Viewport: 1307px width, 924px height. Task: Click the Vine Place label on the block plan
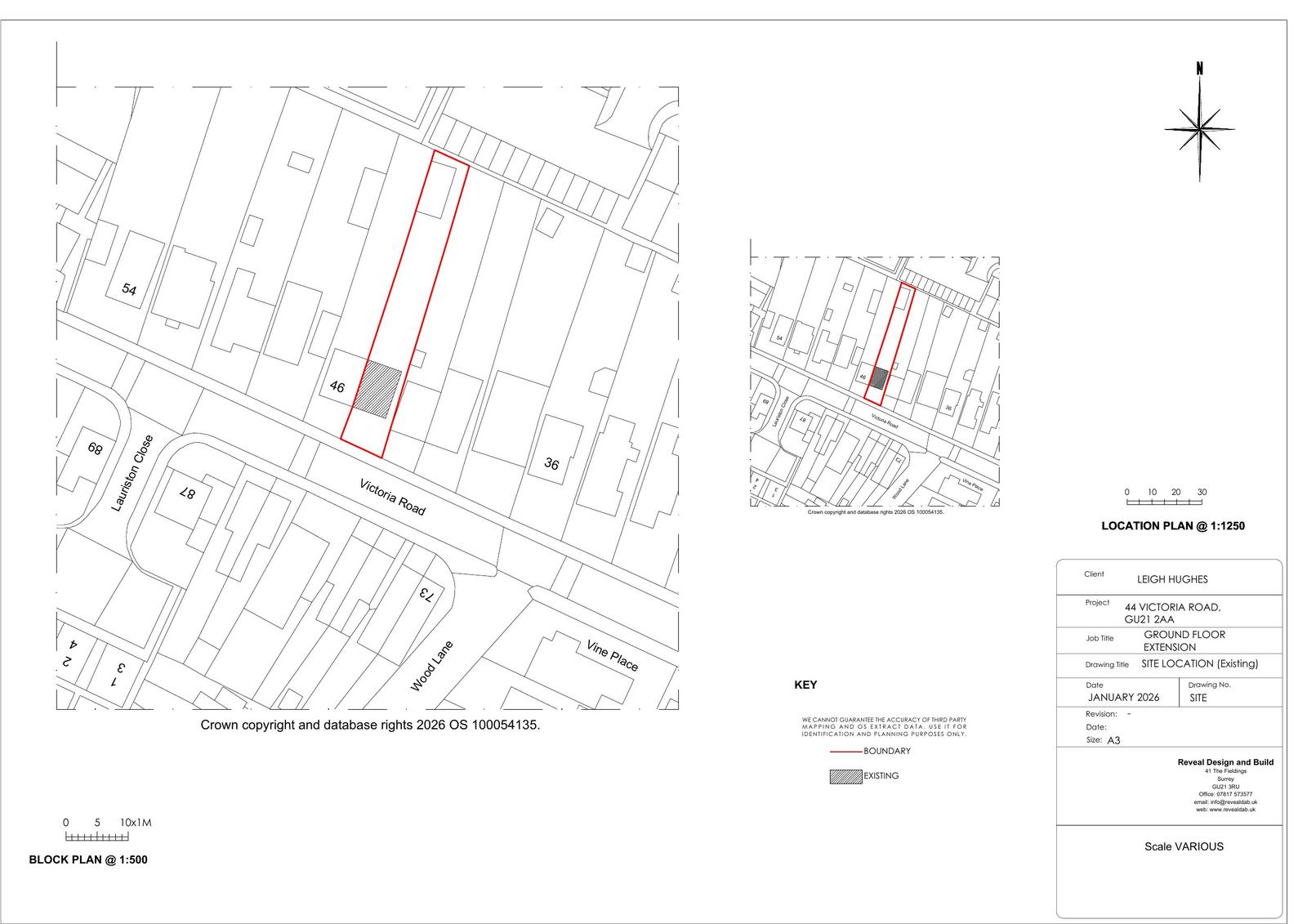pos(612,655)
